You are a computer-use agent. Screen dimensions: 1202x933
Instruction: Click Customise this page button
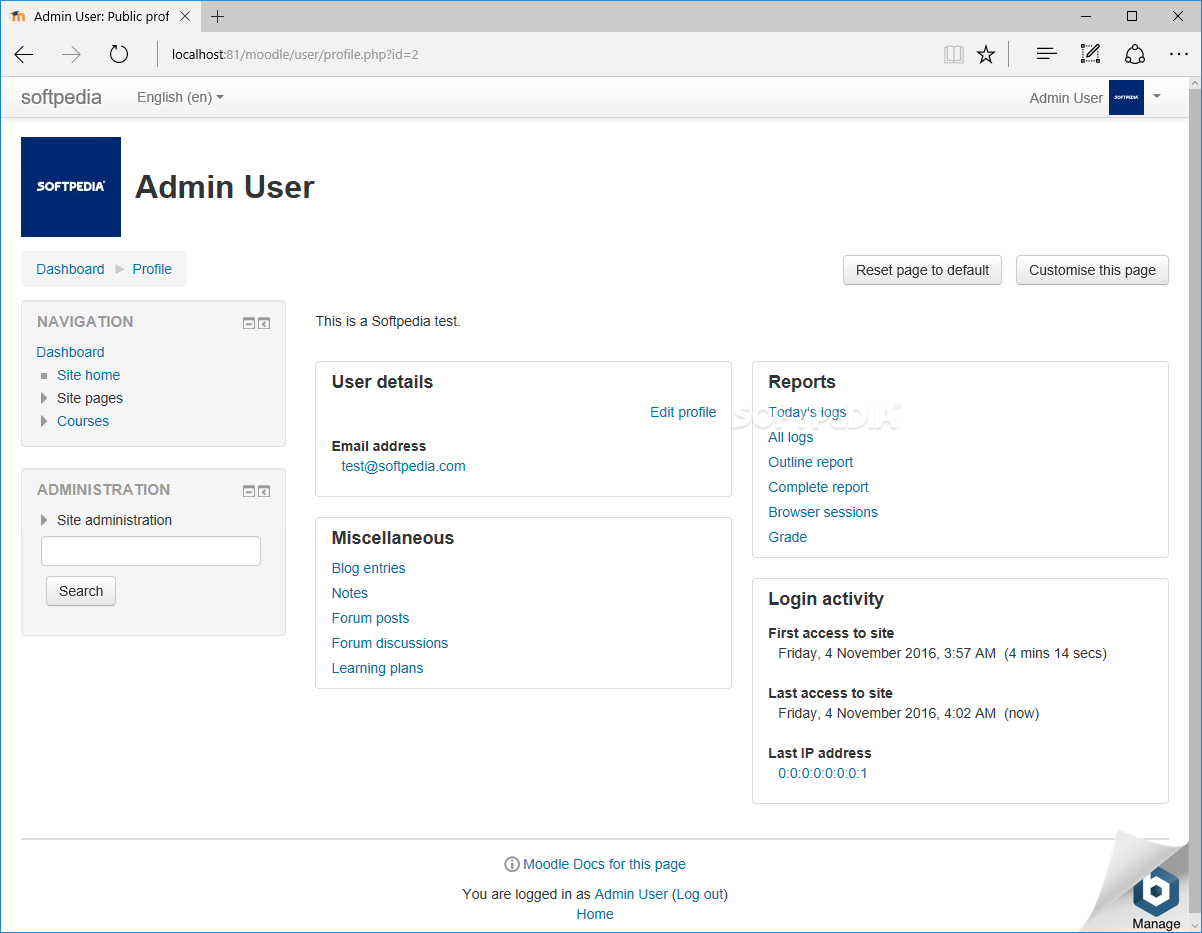(1092, 270)
